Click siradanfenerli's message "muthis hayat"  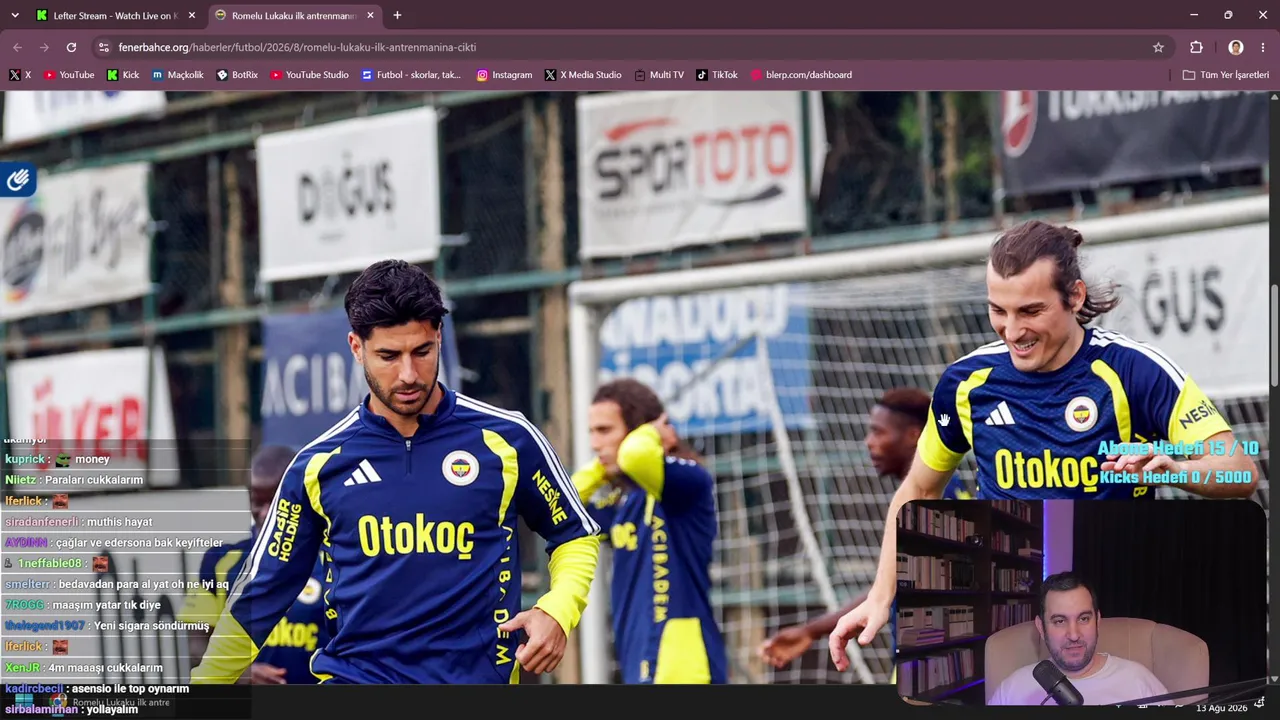119,522
